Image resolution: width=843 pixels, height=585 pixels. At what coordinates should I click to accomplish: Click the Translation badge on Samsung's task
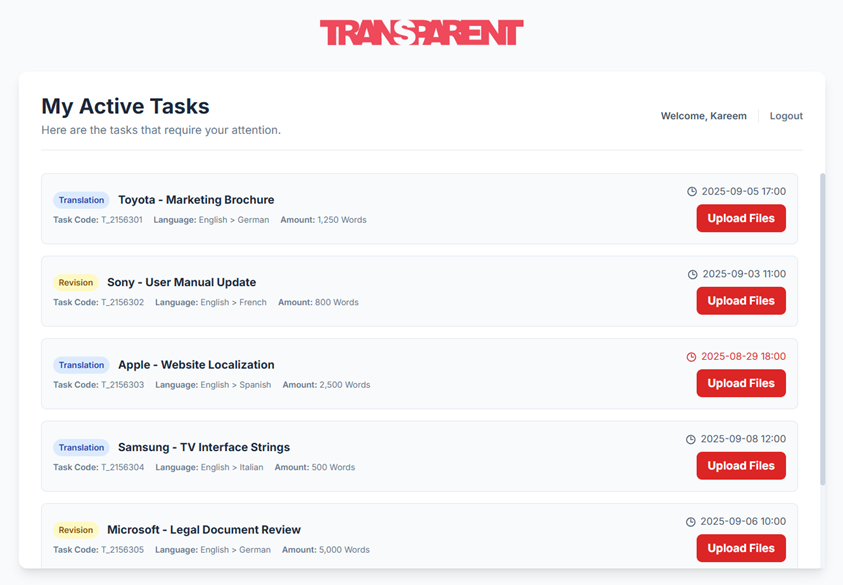[x=80, y=447]
